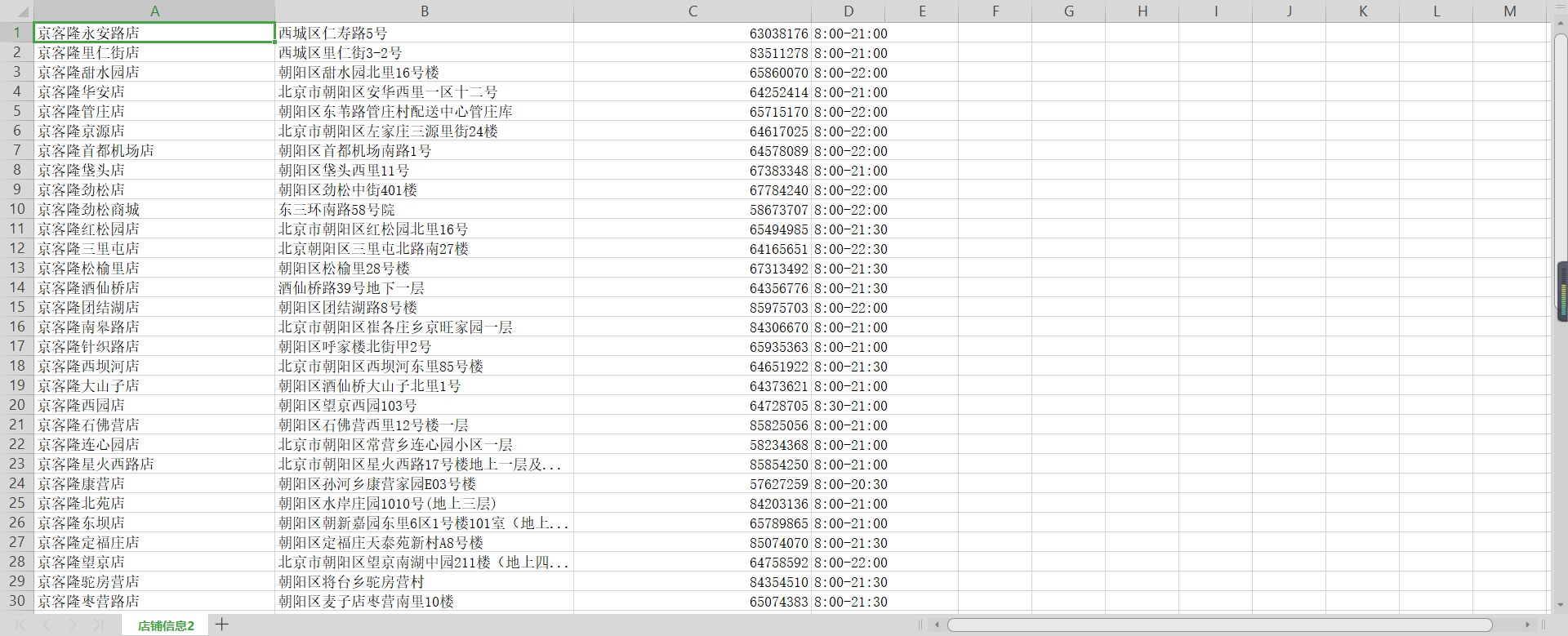Select cell 京客隆枣营路店
This screenshot has height=636, width=1568.
pyautogui.click(x=154, y=601)
